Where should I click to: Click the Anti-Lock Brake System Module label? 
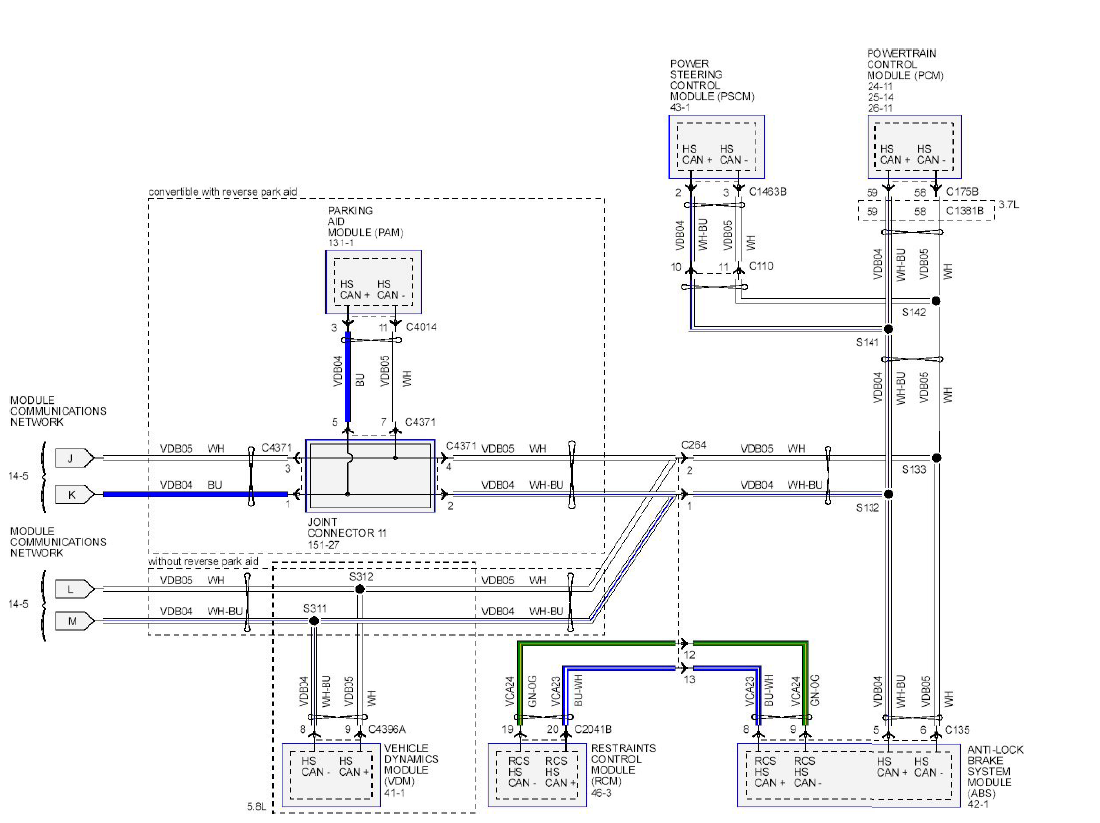click(x=995, y=777)
